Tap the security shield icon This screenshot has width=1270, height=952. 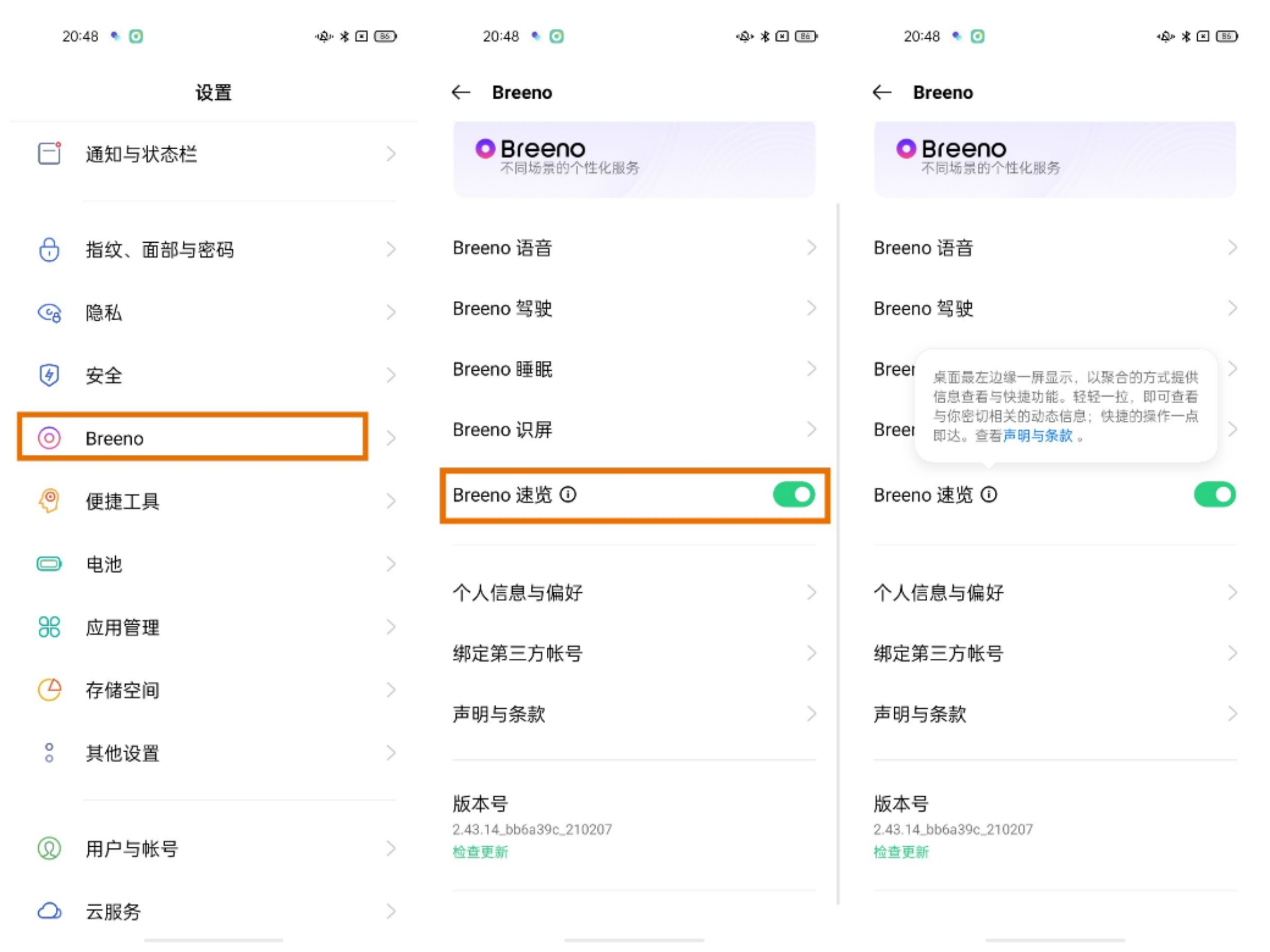point(49,375)
